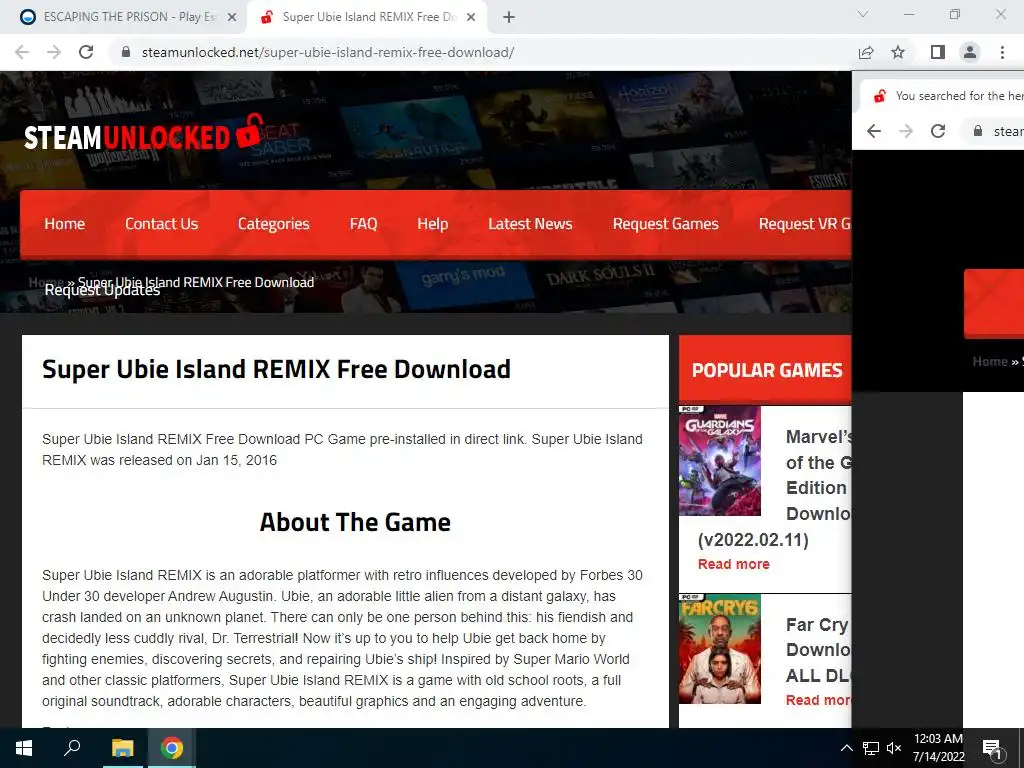
Task: Open network status tray icon
Action: [871, 748]
